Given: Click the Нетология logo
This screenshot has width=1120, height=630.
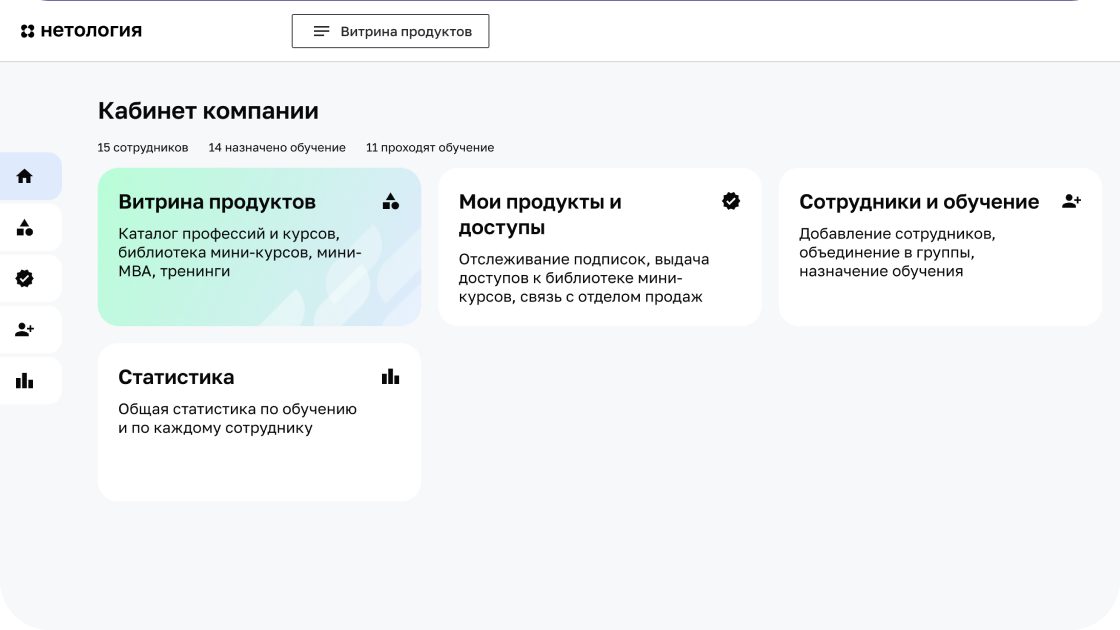Looking at the screenshot, I should [x=82, y=31].
